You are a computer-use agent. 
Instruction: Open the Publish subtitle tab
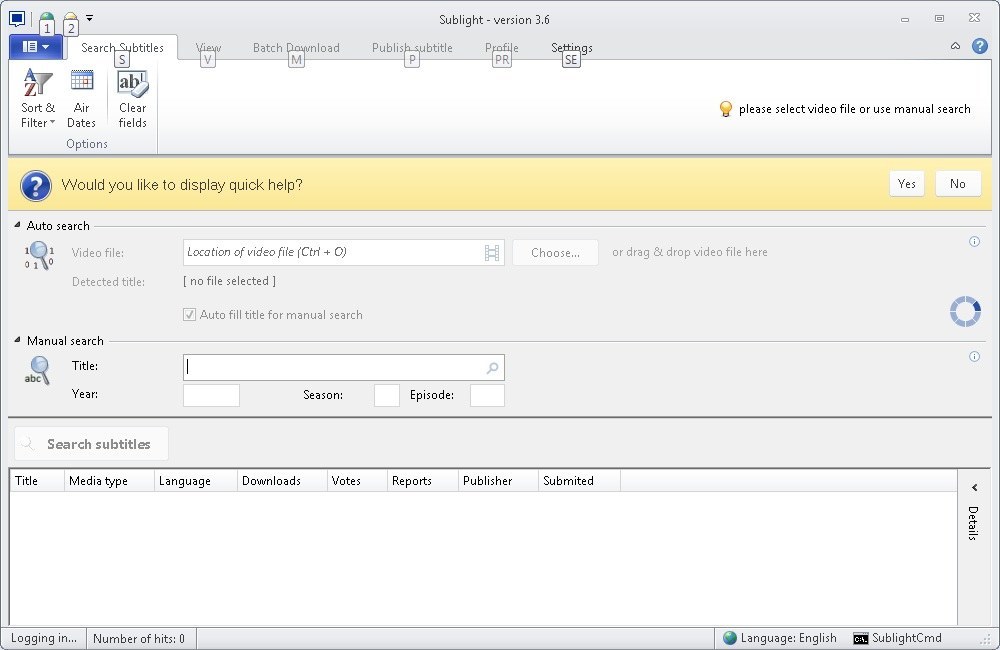pyautogui.click(x=412, y=48)
